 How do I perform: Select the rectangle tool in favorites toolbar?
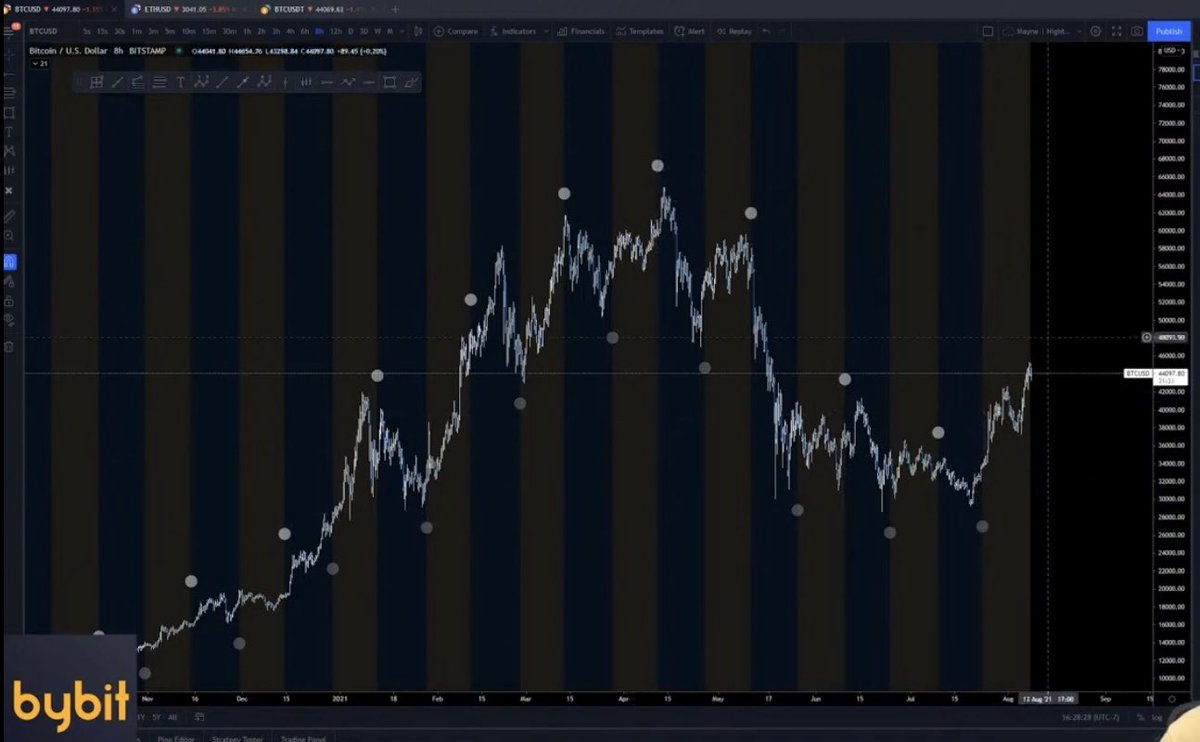point(389,82)
